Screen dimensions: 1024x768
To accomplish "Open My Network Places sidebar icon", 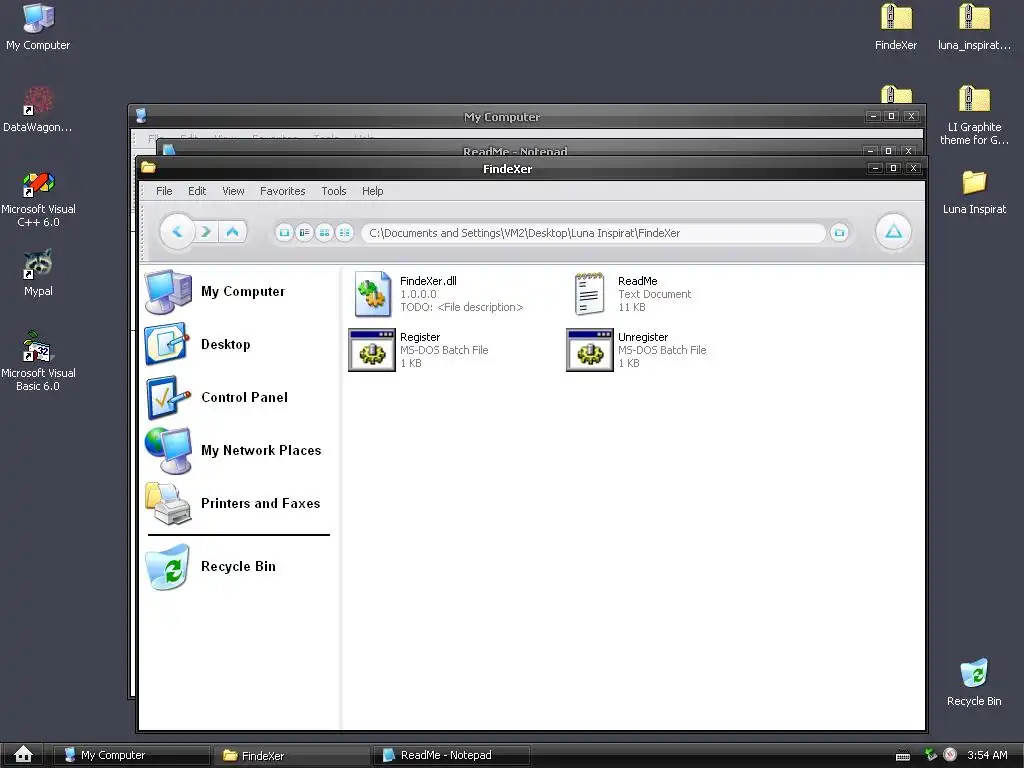I will point(168,450).
